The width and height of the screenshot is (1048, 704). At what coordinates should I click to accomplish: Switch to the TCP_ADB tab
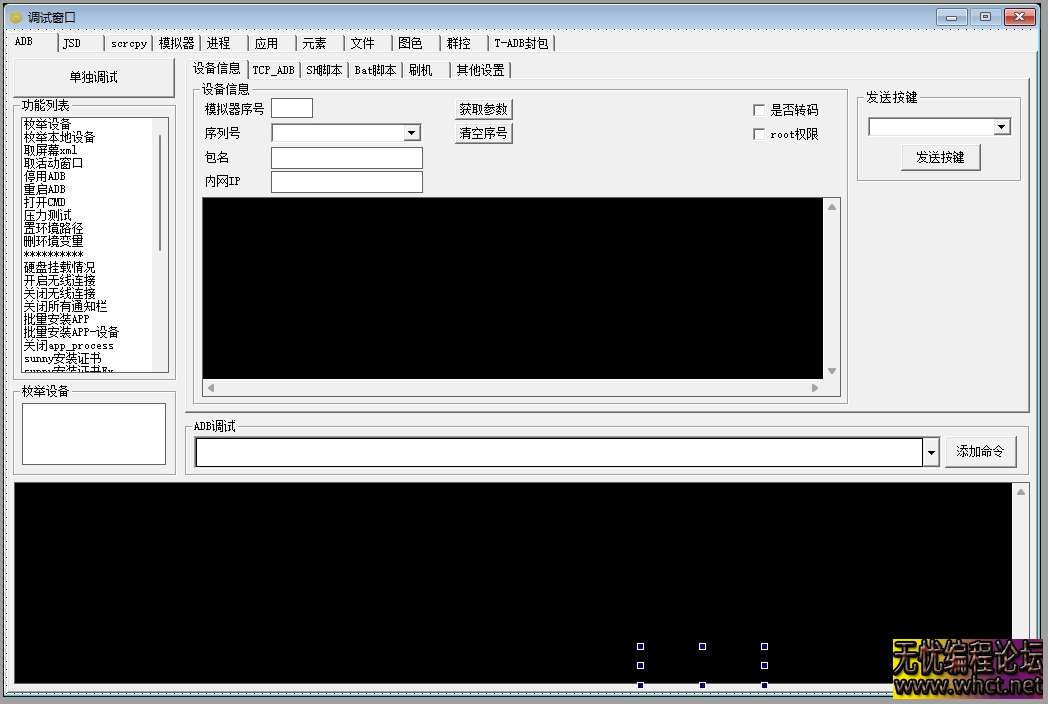[x=273, y=69]
